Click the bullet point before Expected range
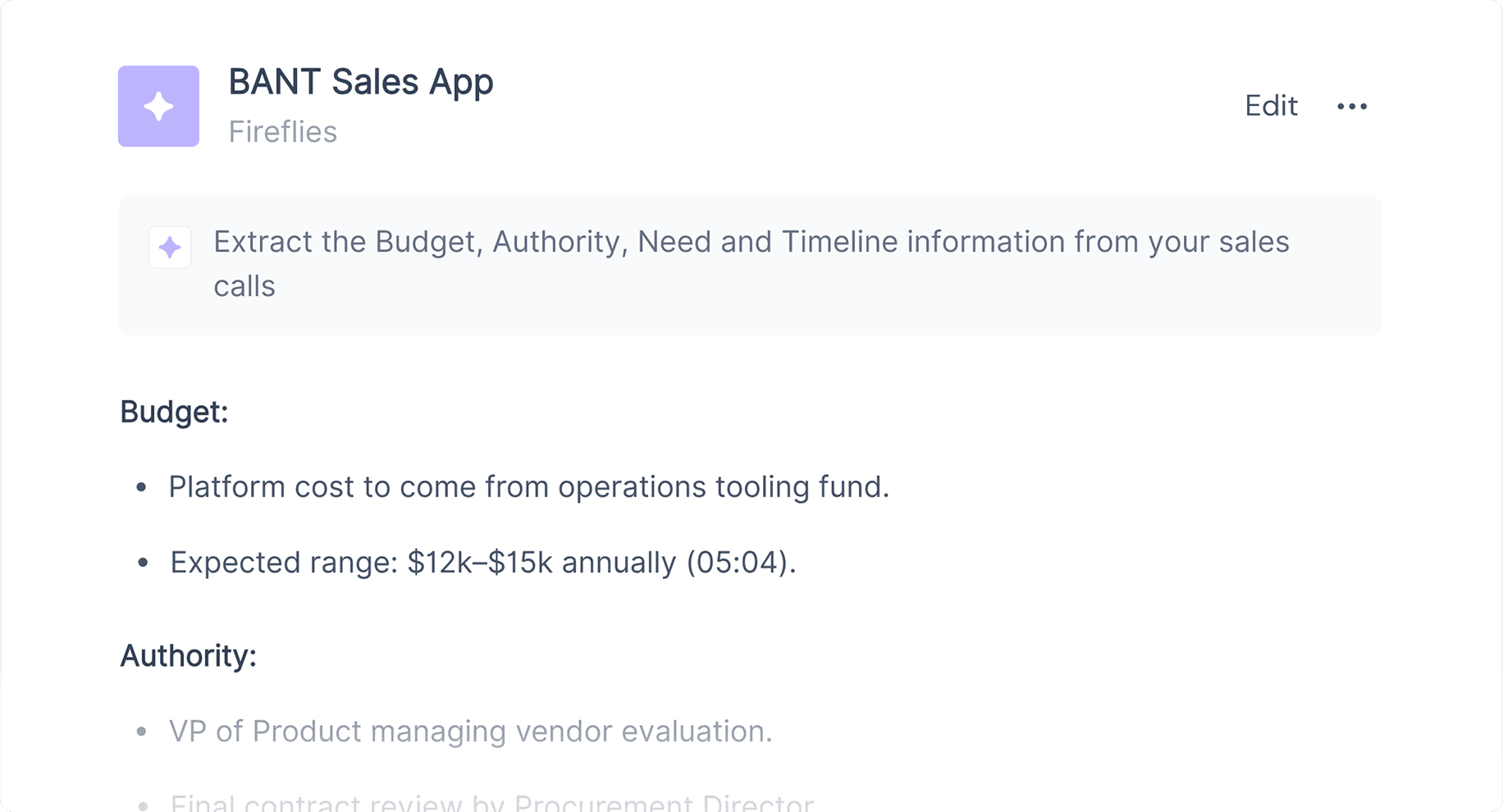The width and height of the screenshot is (1503, 812). 143,563
